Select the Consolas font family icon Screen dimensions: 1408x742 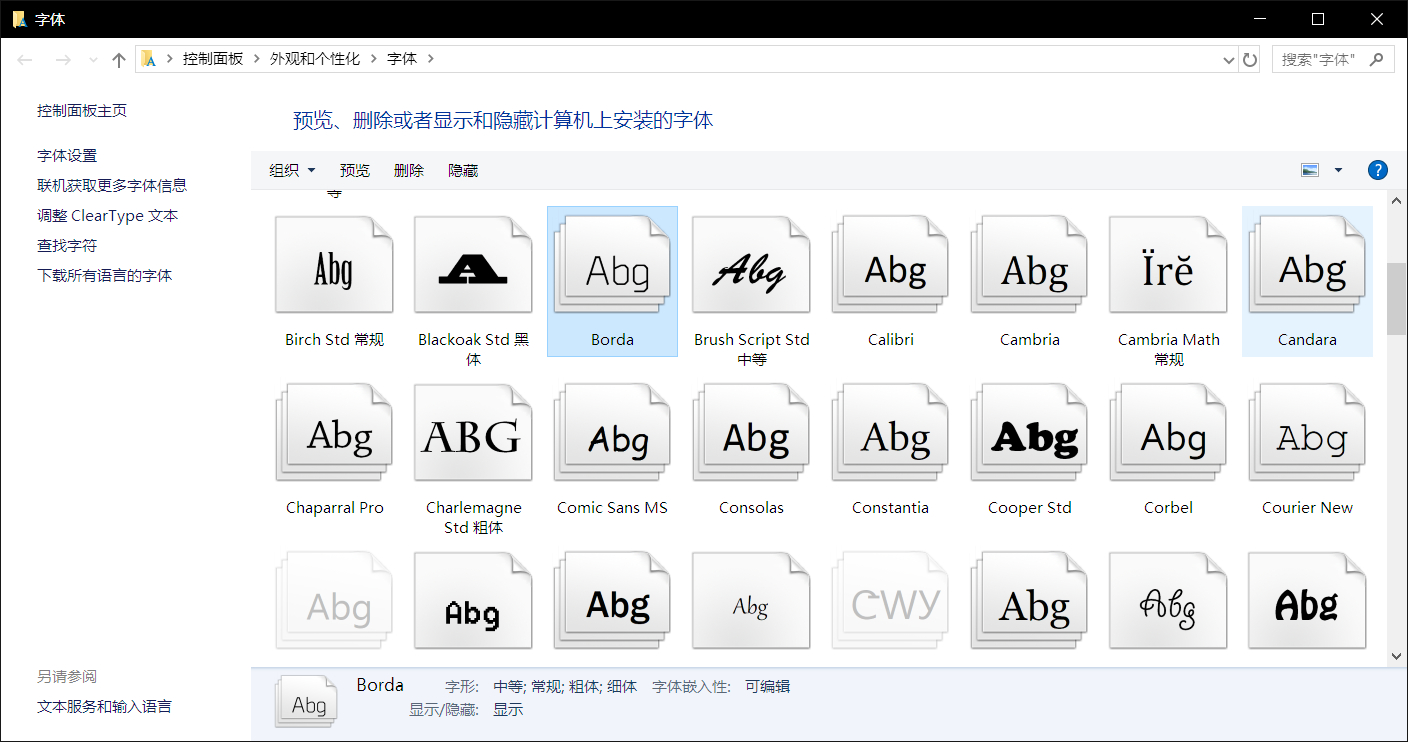tap(751, 434)
